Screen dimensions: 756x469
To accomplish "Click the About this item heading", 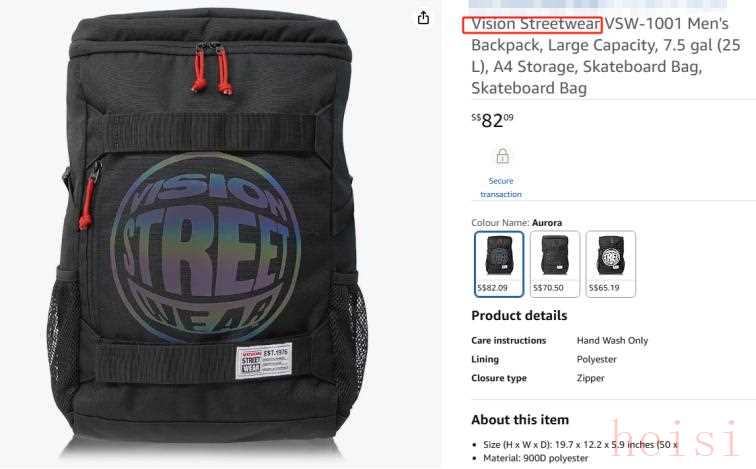I will coord(520,420).
